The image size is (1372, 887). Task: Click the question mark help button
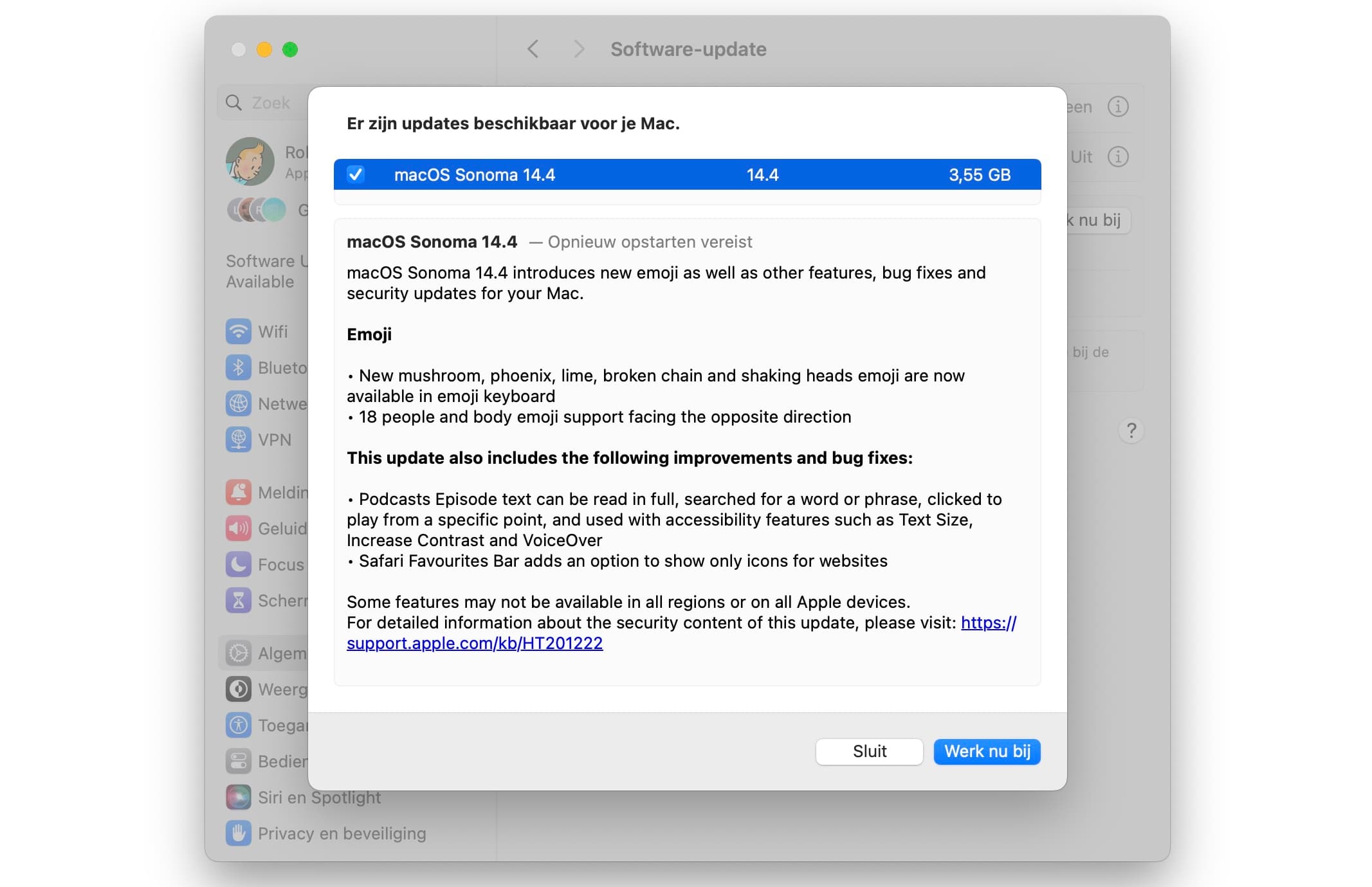click(x=1131, y=430)
